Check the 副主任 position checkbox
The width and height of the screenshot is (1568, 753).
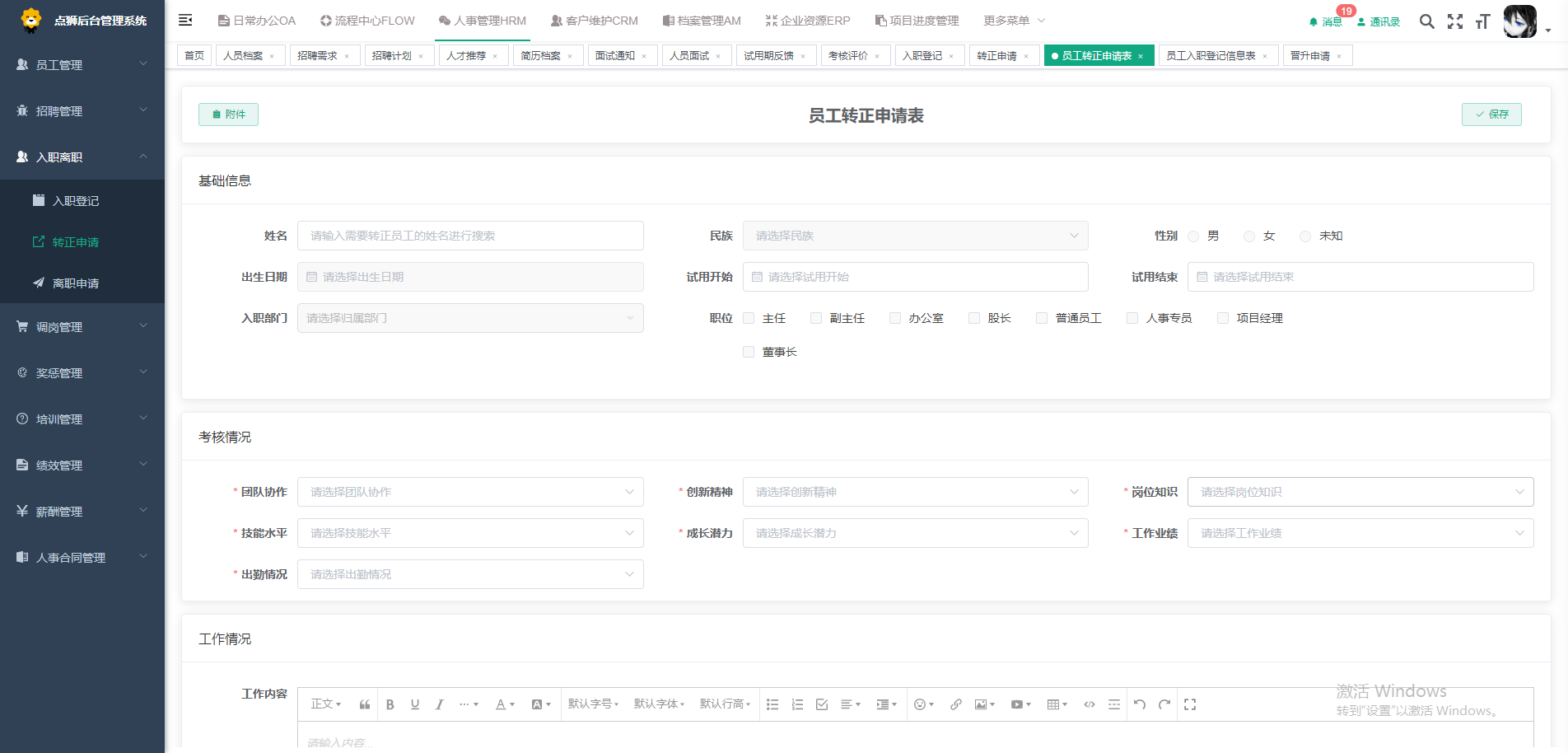click(816, 318)
